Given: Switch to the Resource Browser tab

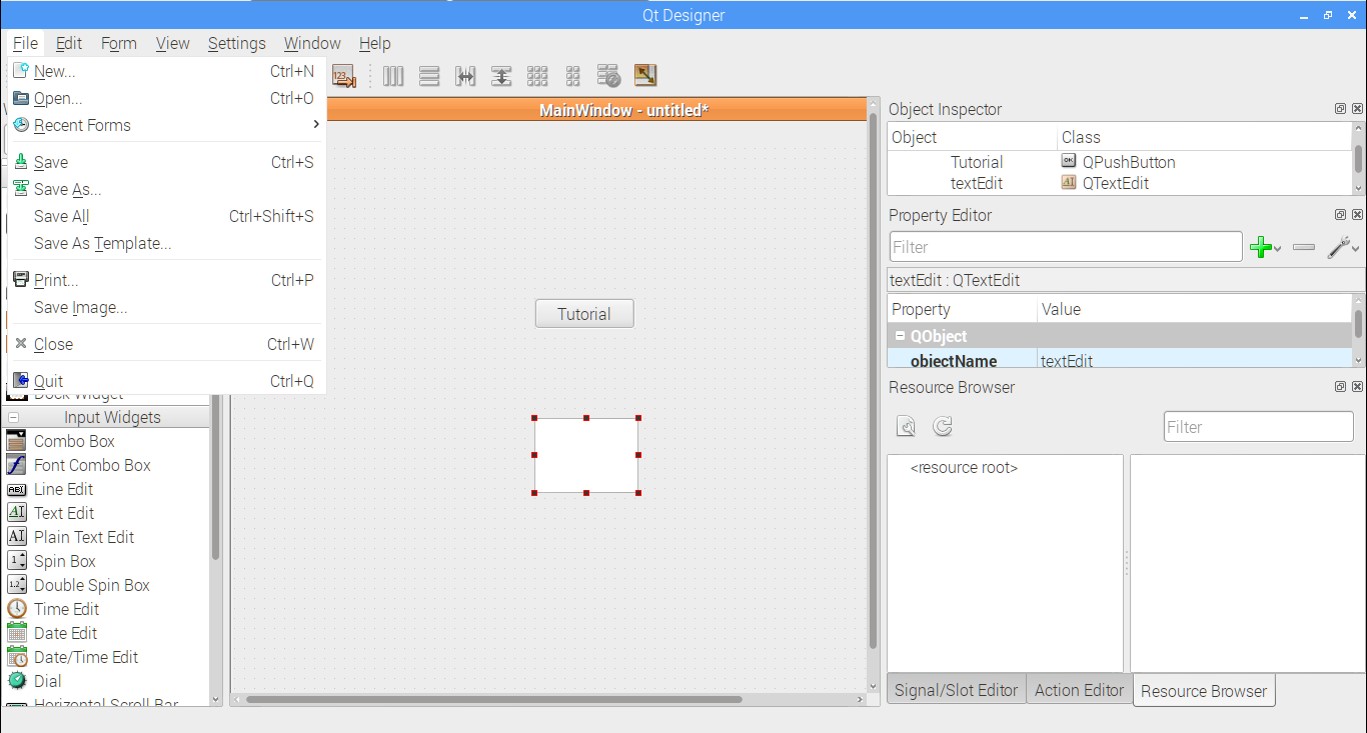Looking at the screenshot, I should pos(1204,690).
